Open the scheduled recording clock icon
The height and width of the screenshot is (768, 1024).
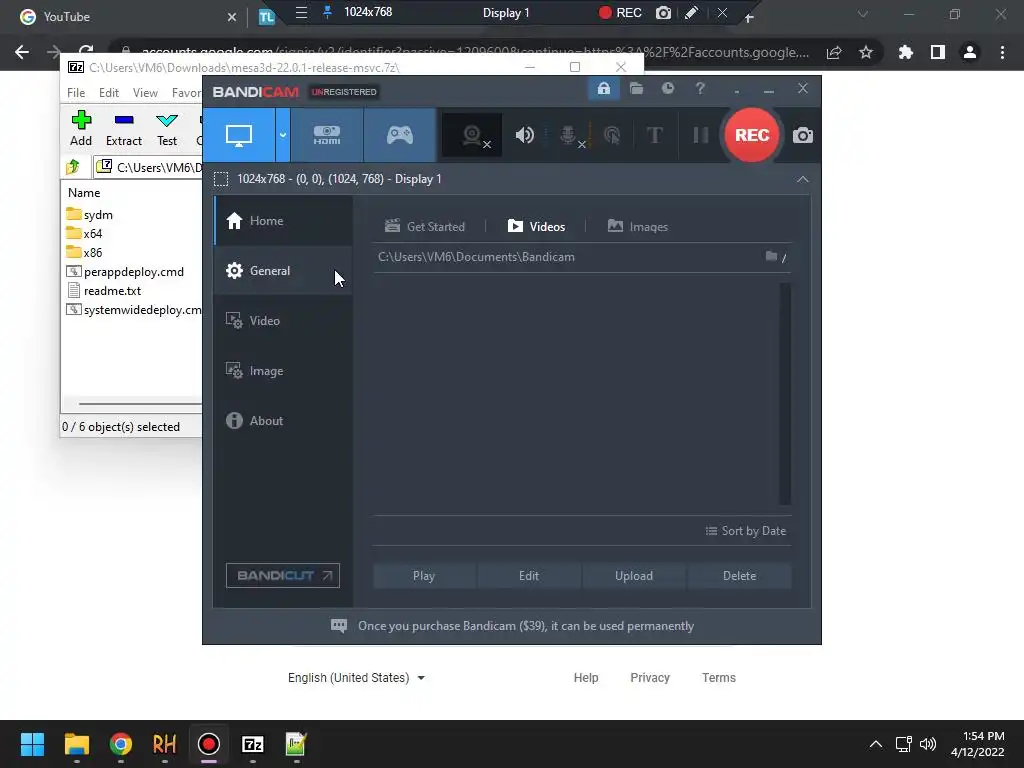pyautogui.click(x=667, y=88)
